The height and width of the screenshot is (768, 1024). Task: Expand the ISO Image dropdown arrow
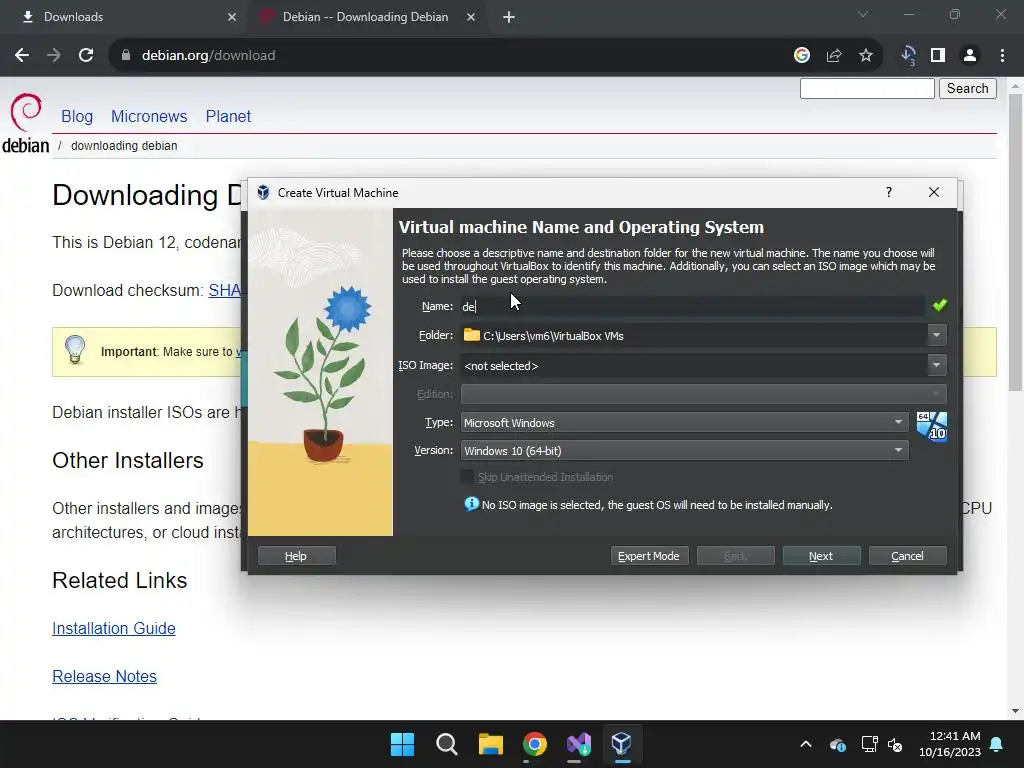point(936,365)
